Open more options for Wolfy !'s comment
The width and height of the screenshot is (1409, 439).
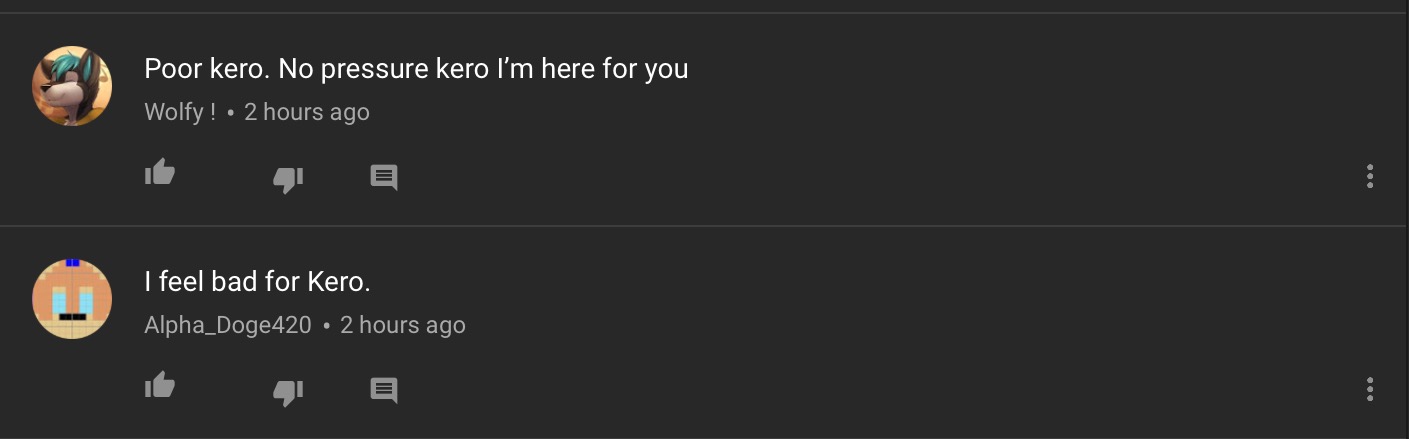(x=1369, y=177)
